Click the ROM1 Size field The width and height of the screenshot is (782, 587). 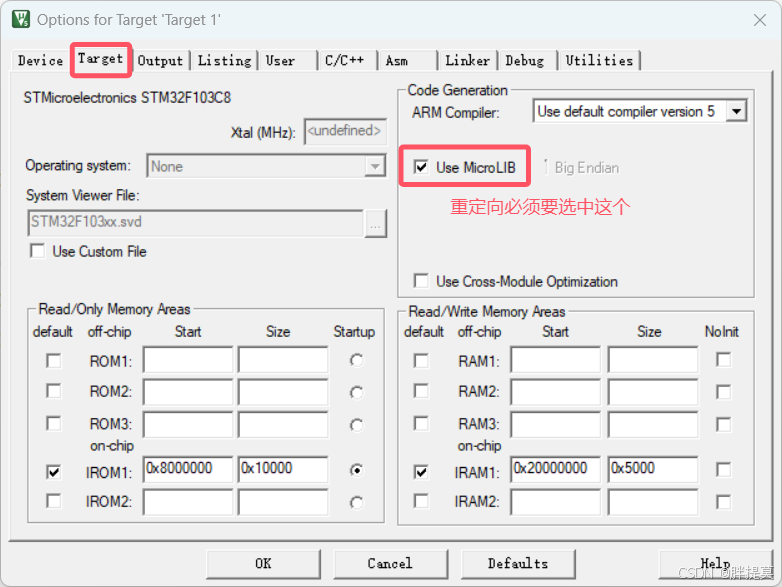click(x=283, y=360)
